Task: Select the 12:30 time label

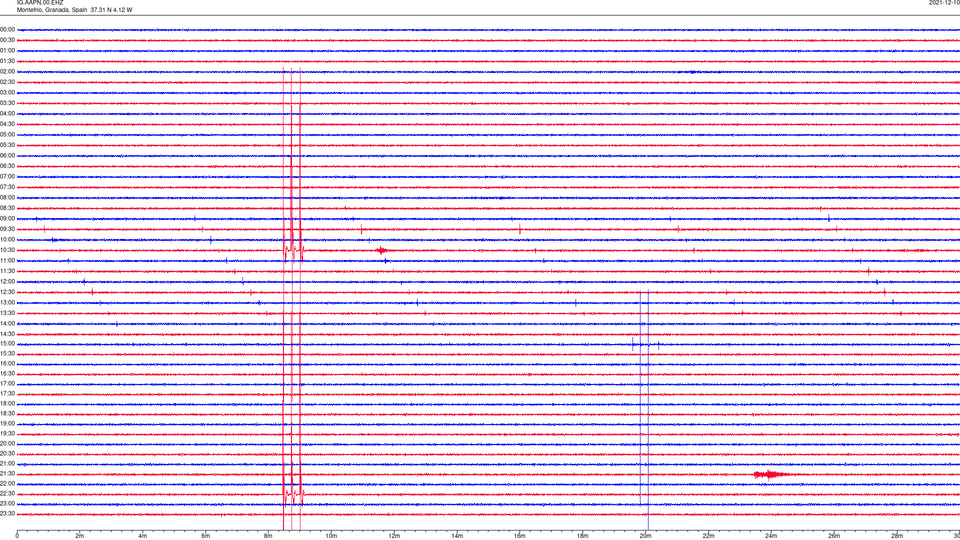Action: click(x=7, y=292)
